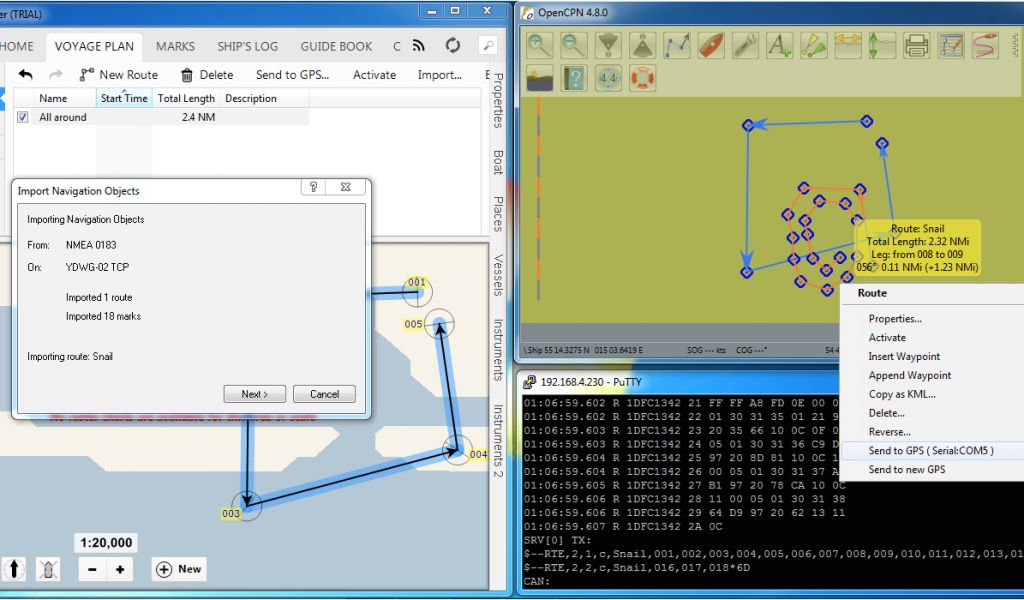Open OpenCPN settings with wrench icon
This screenshot has height=600, width=1024.
click(x=745, y=45)
